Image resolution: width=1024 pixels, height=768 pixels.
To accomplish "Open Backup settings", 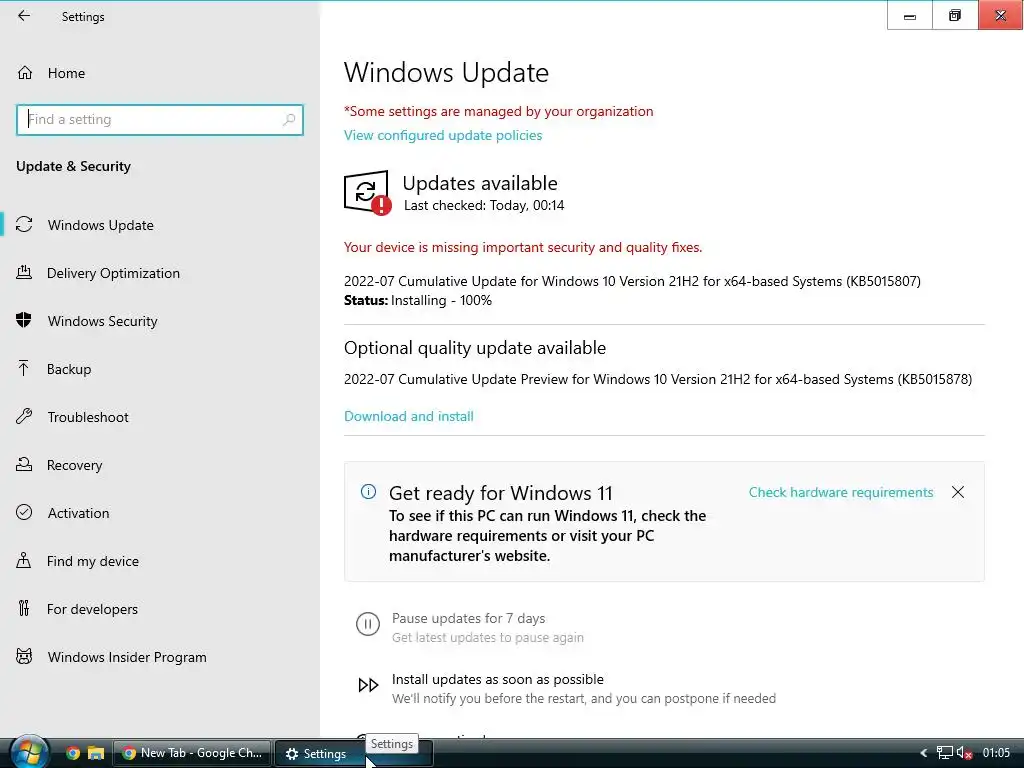I will [x=69, y=369].
